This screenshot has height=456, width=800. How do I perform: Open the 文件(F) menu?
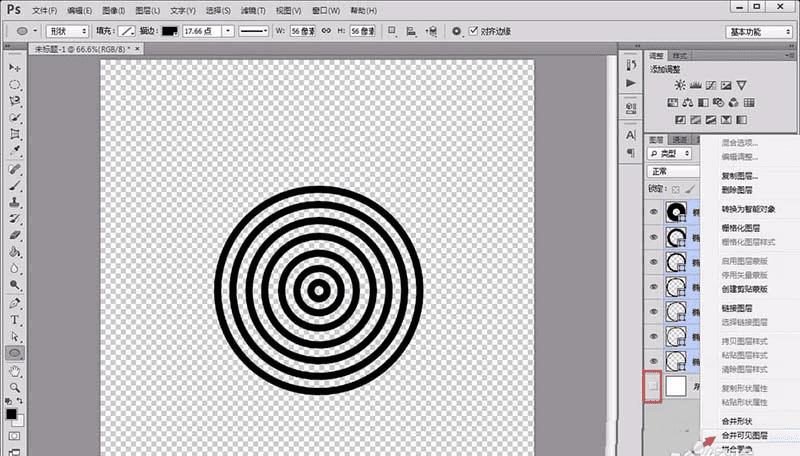44,10
